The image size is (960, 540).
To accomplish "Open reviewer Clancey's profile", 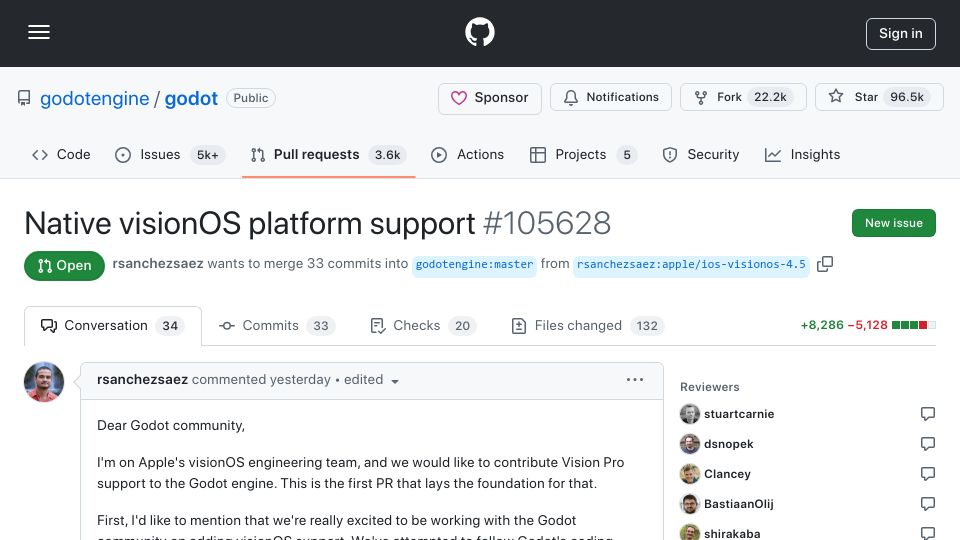I will point(727,474).
